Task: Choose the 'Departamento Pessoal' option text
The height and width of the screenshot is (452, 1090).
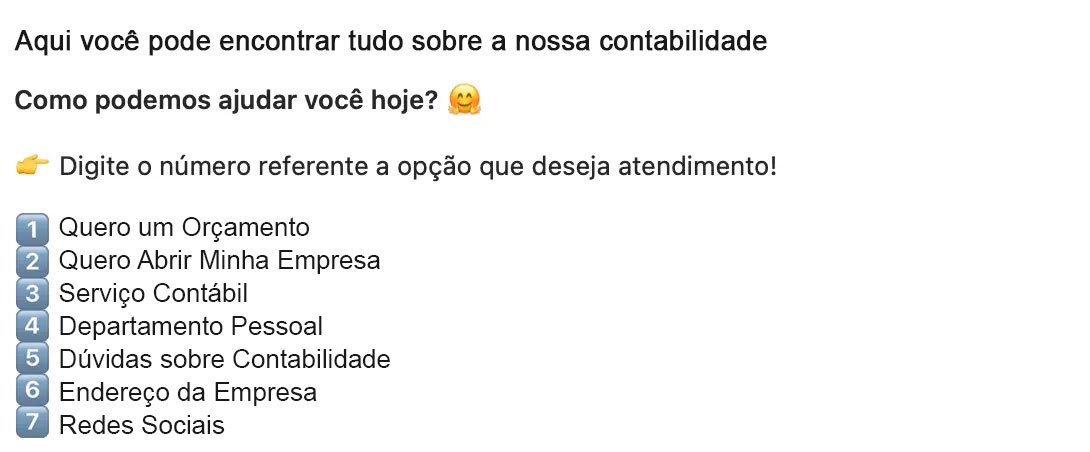Action: point(191,326)
